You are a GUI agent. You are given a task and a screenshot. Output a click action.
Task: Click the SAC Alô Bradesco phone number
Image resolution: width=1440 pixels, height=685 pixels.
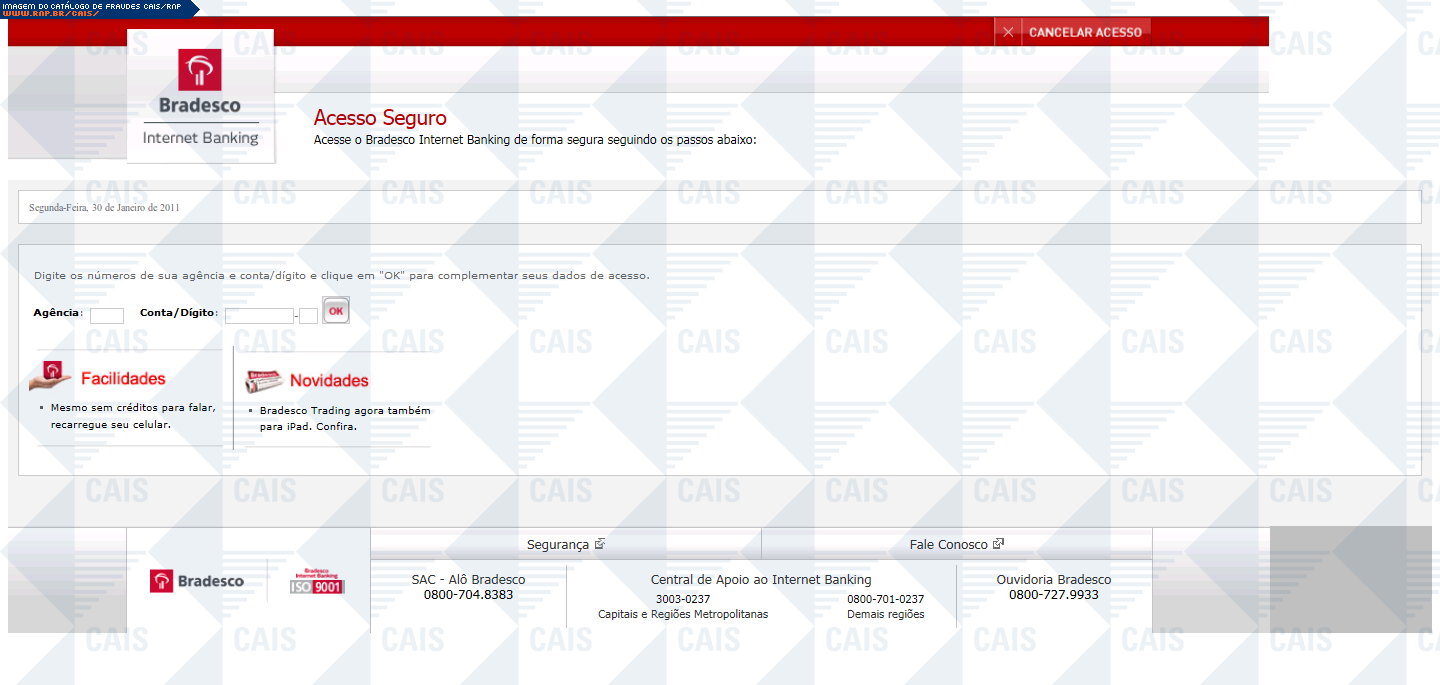[468, 594]
